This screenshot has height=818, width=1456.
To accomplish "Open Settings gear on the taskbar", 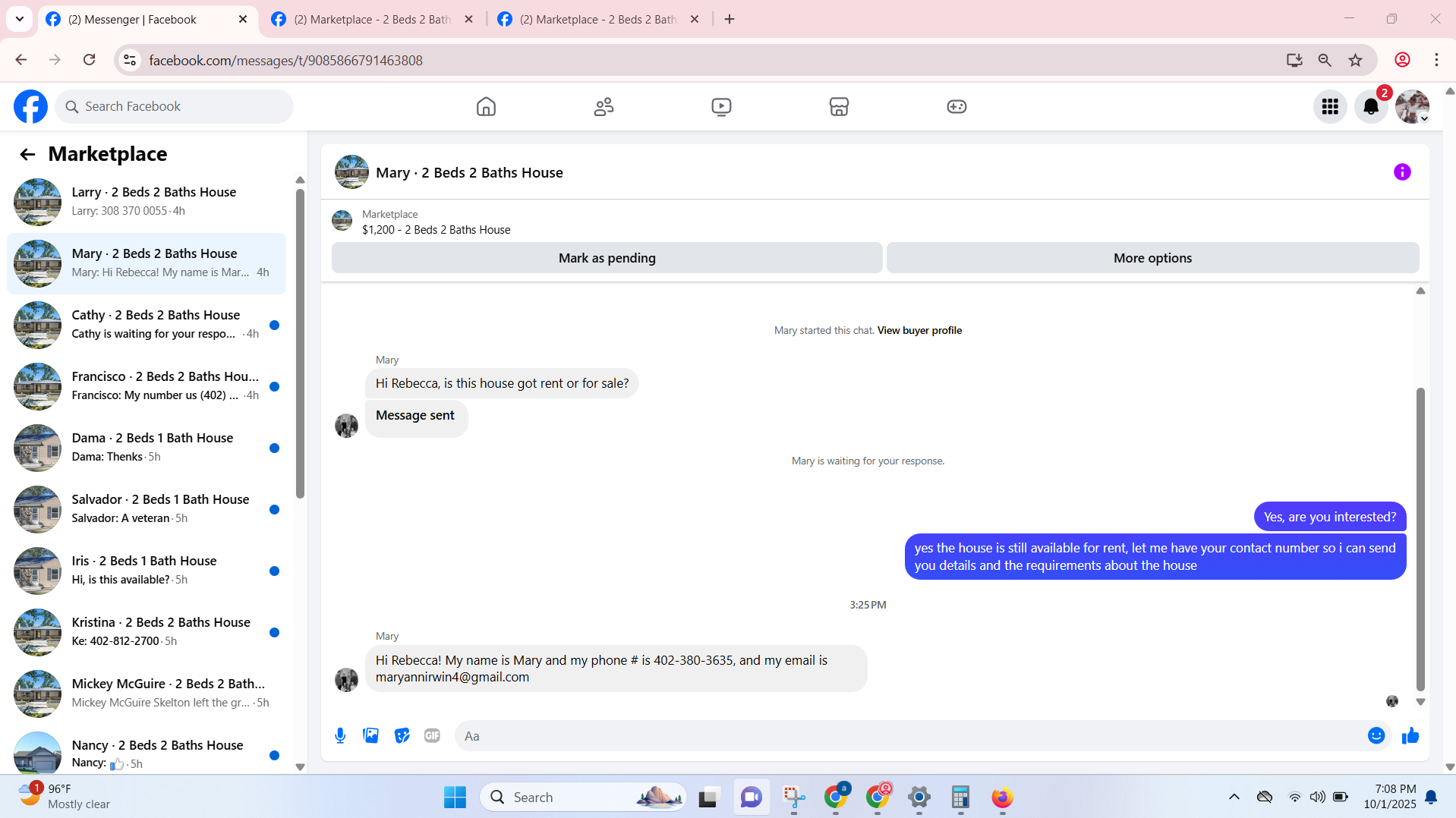I will coord(919,798).
